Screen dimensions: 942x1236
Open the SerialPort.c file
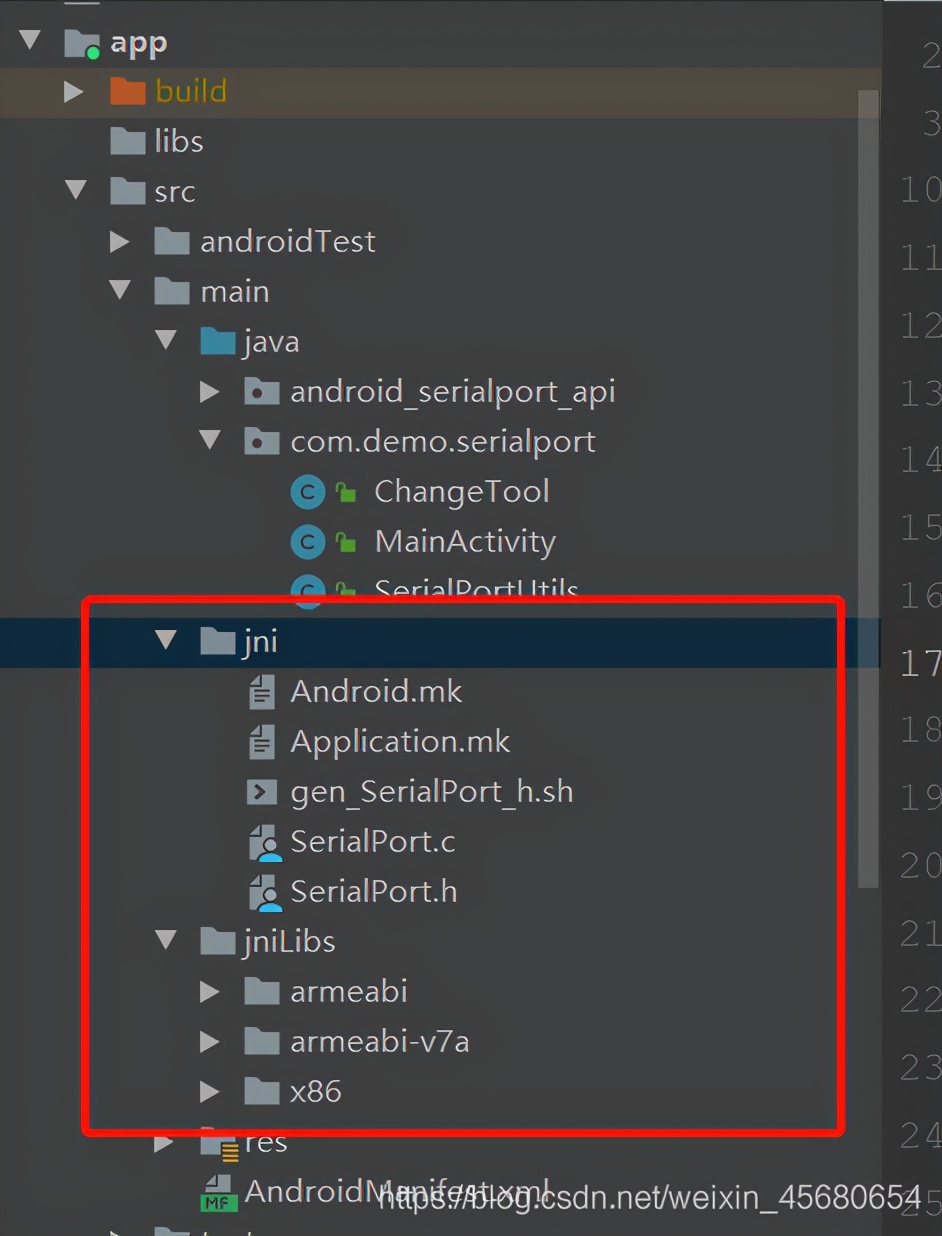(x=373, y=841)
